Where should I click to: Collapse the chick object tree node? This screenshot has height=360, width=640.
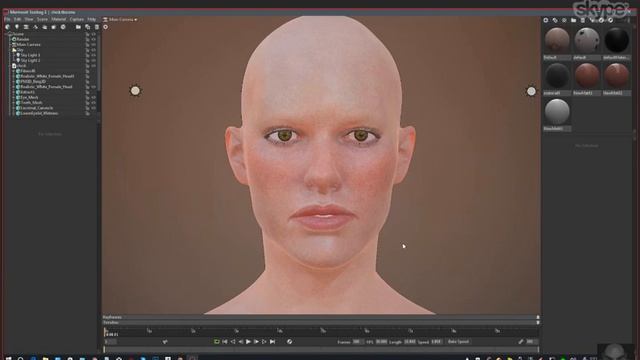click(11, 65)
